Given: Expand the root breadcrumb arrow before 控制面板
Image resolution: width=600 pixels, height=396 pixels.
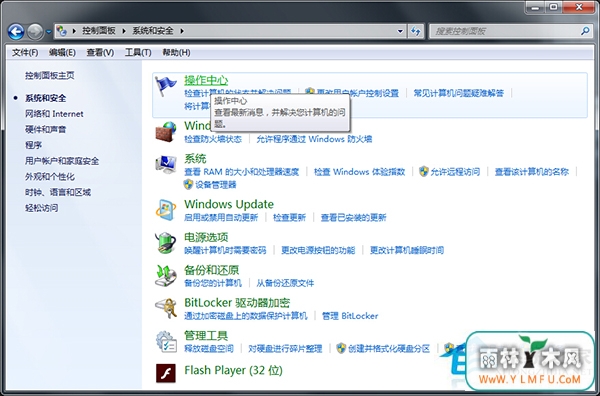Looking at the screenshot, I should click(73, 31).
